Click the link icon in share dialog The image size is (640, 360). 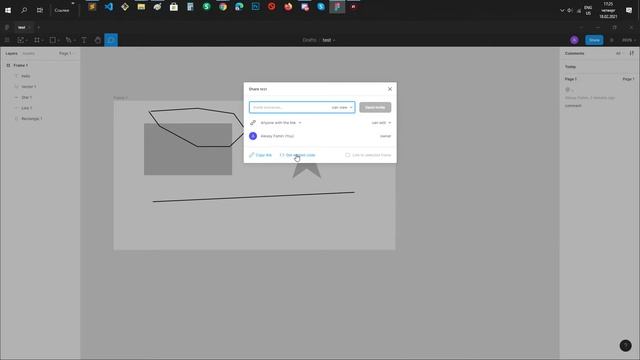[253, 122]
